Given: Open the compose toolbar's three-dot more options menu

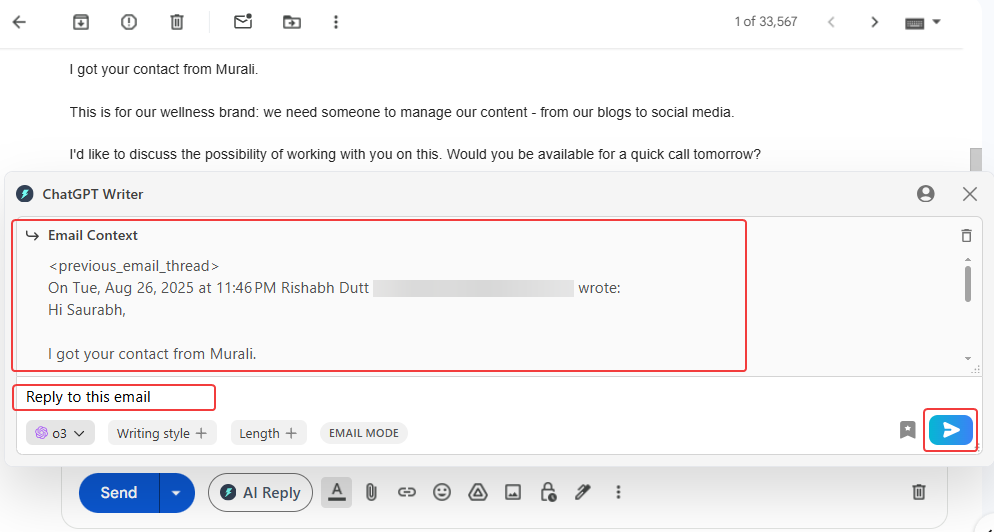Looking at the screenshot, I should pos(619,492).
